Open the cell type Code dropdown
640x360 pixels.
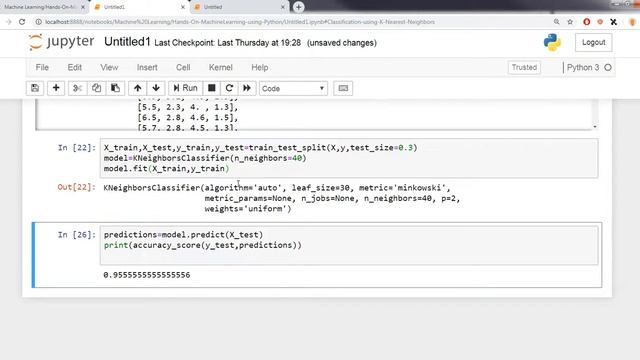tap(293, 89)
